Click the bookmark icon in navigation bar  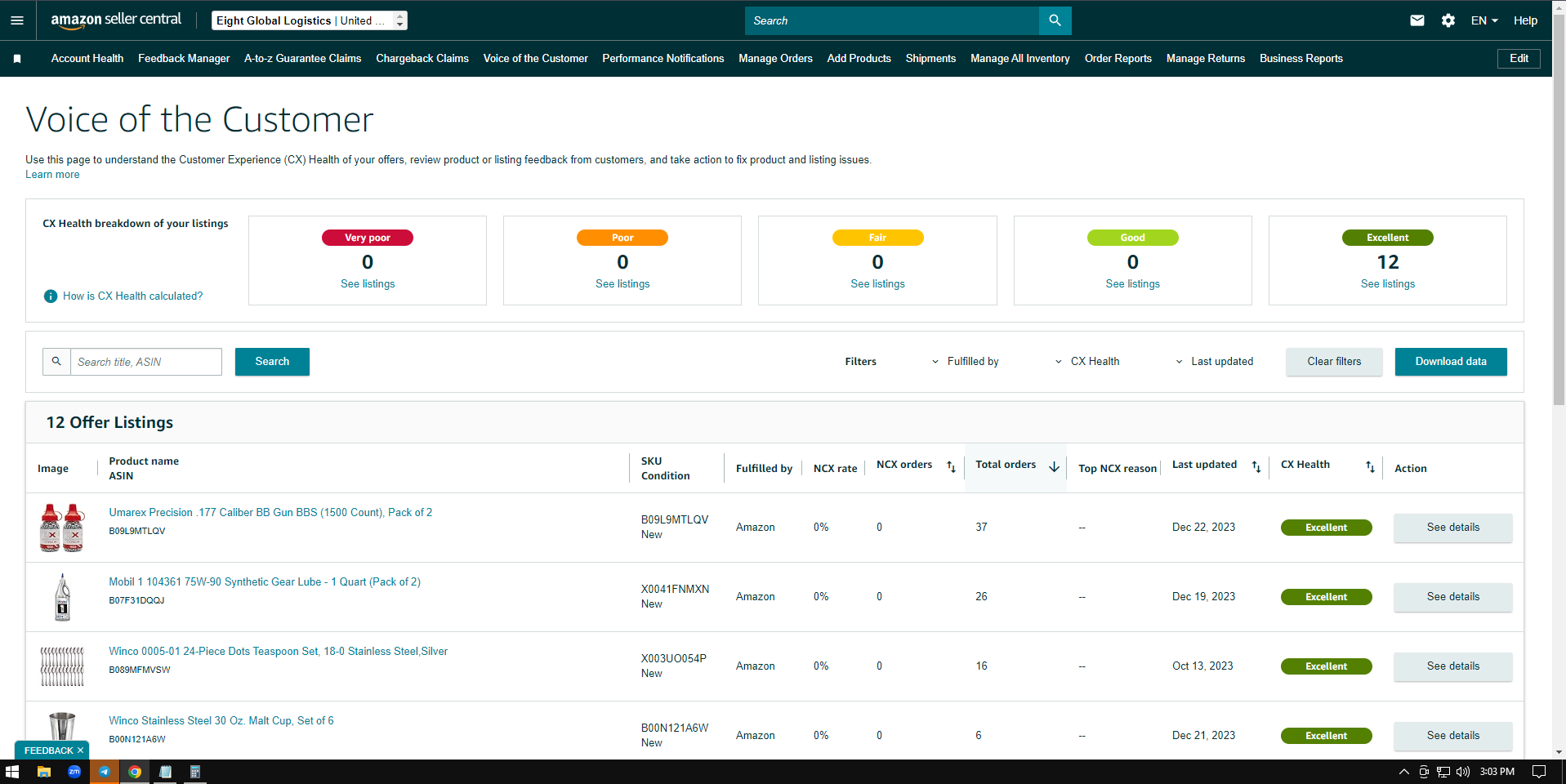tap(17, 59)
